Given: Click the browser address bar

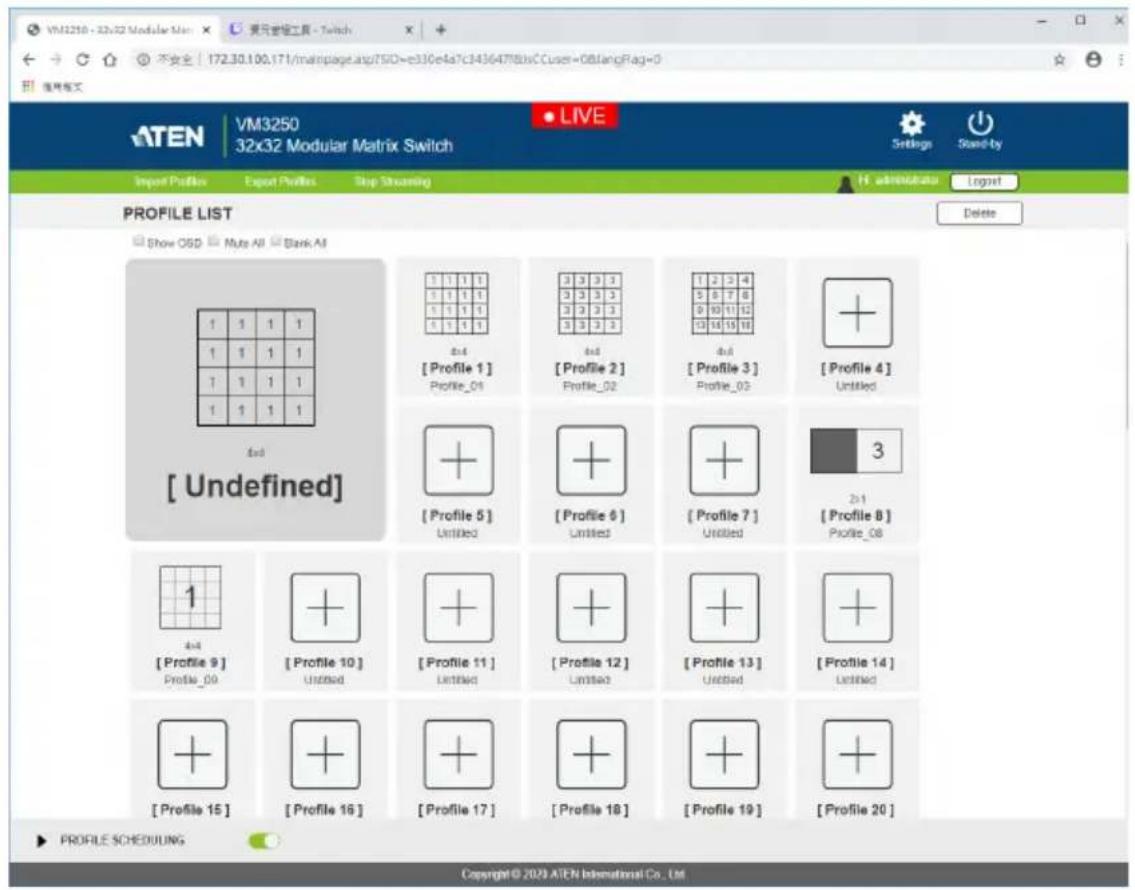Looking at the screenshot, I should click(586, 59).
